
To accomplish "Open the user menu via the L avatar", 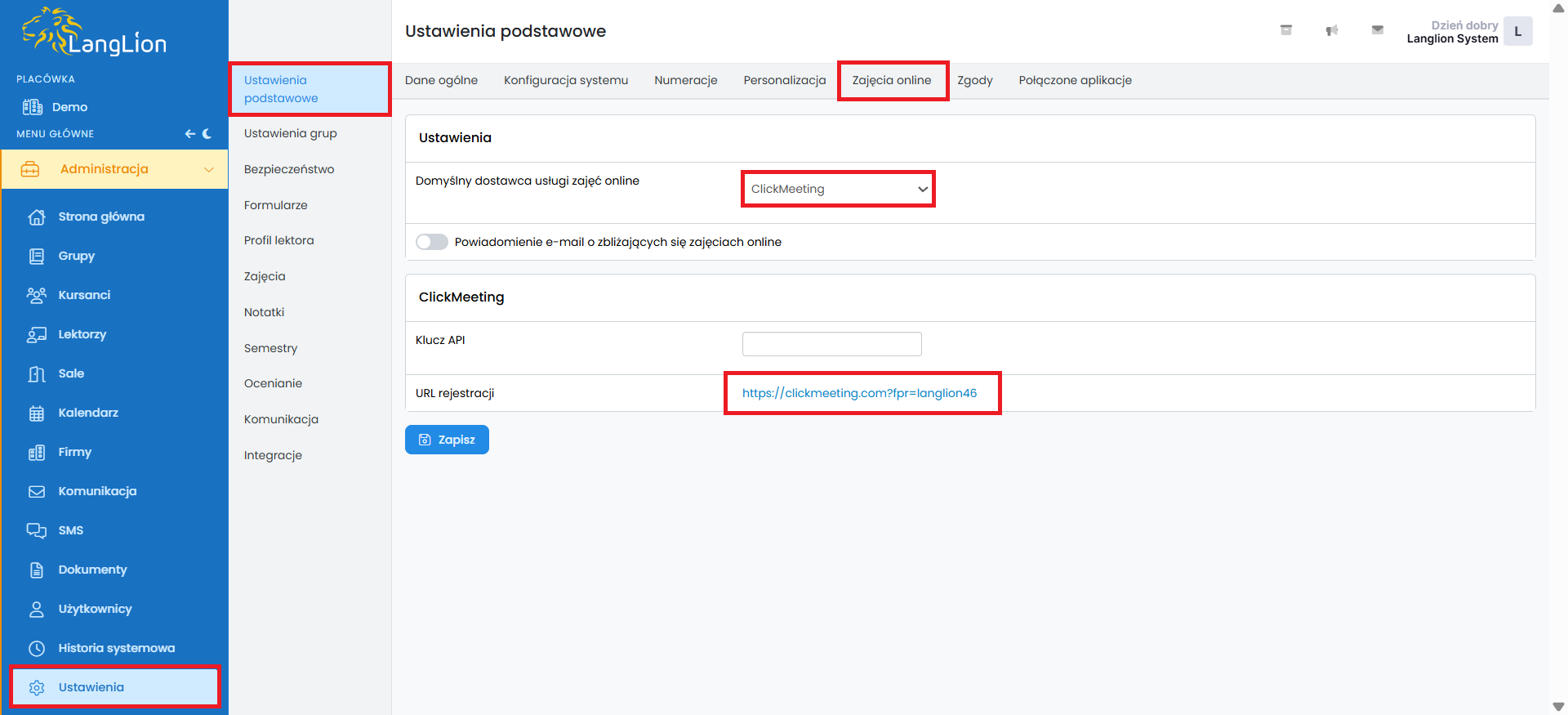I will (1517, 32).
